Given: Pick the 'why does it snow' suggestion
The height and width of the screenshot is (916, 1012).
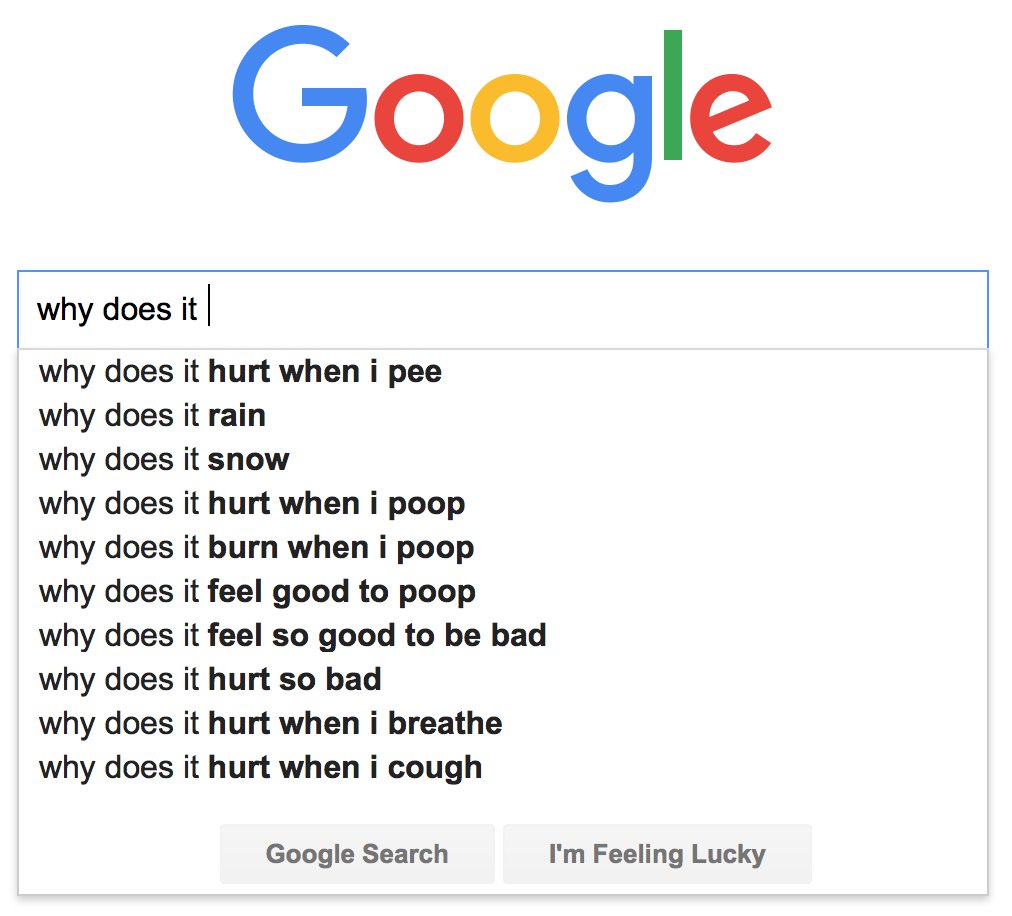Looking at the screenshot, I should [164, 460].
